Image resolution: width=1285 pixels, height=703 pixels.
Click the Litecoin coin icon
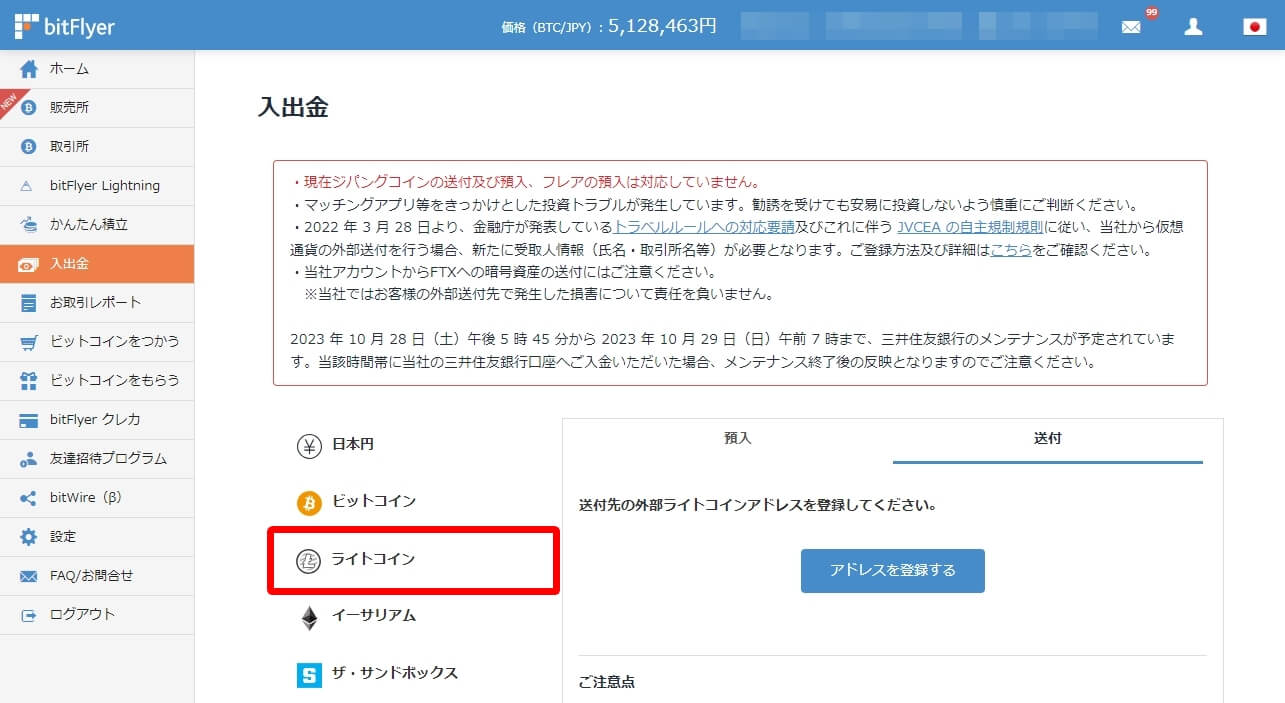[x=309, y=560]
